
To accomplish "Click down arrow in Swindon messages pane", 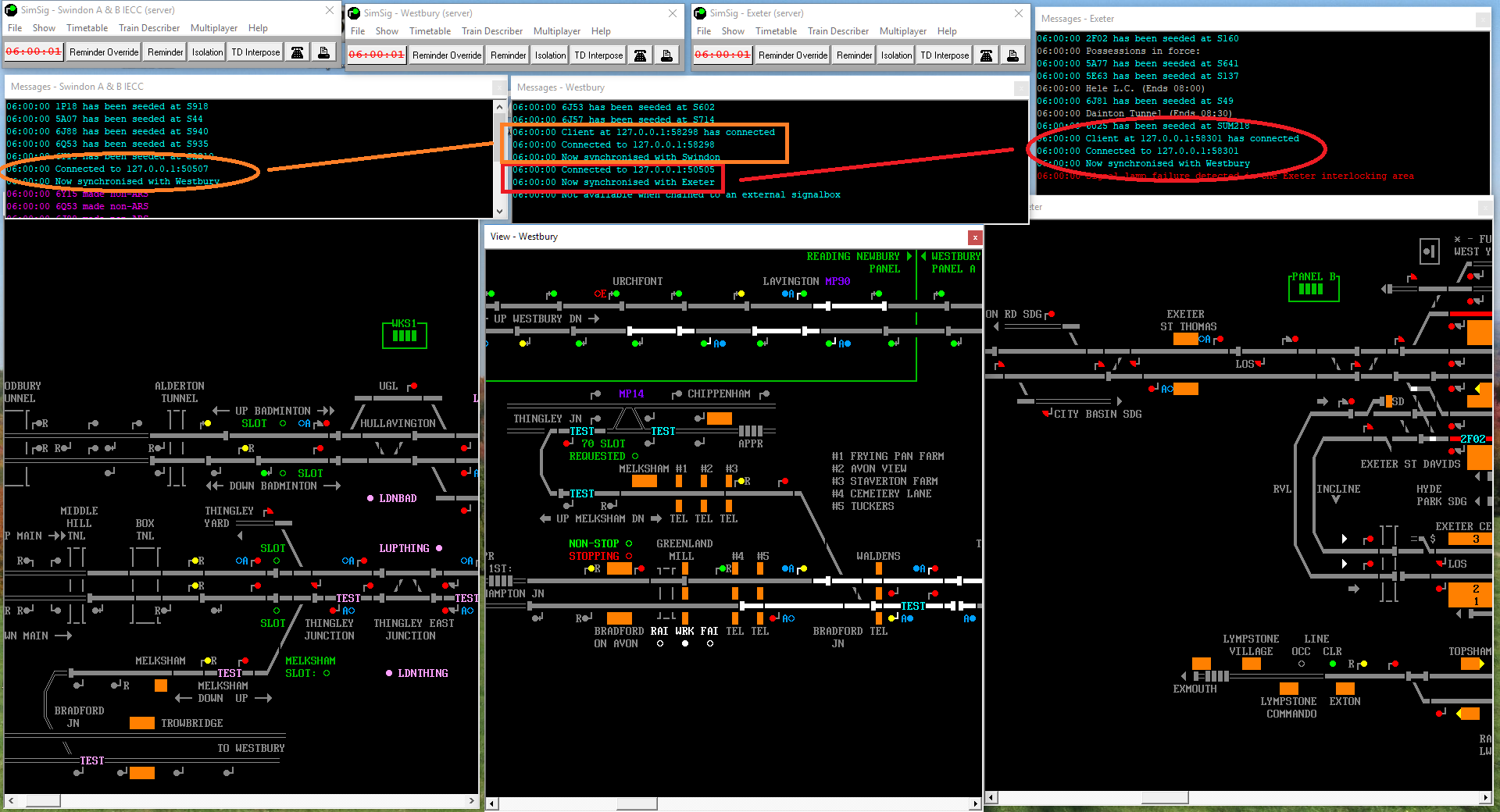I will 500,211.
